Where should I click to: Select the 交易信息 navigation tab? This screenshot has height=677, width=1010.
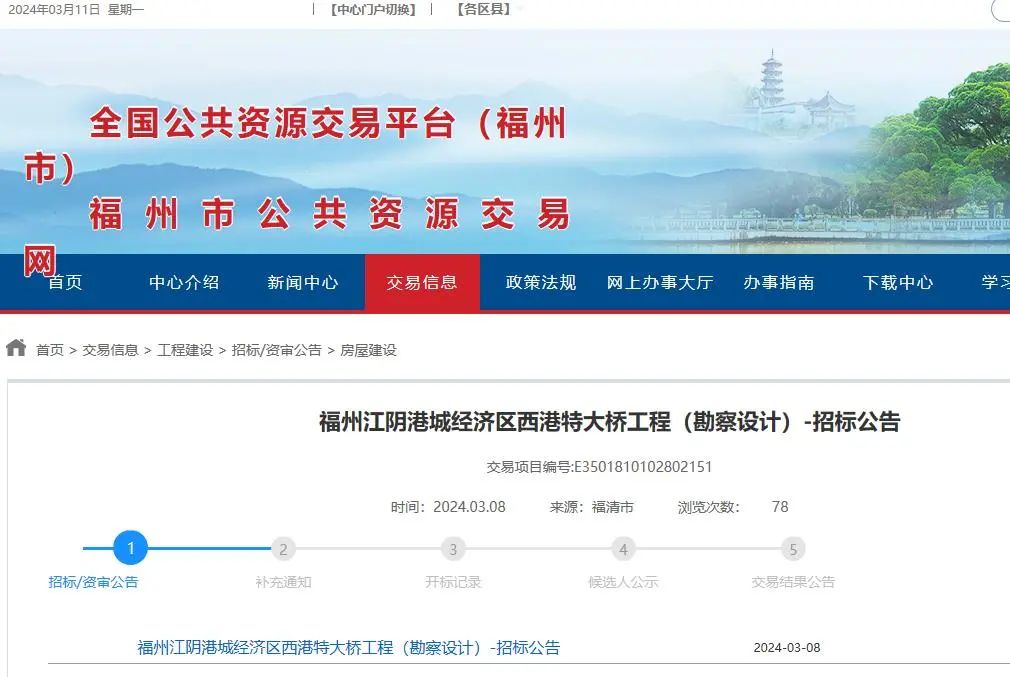(422, 282)
